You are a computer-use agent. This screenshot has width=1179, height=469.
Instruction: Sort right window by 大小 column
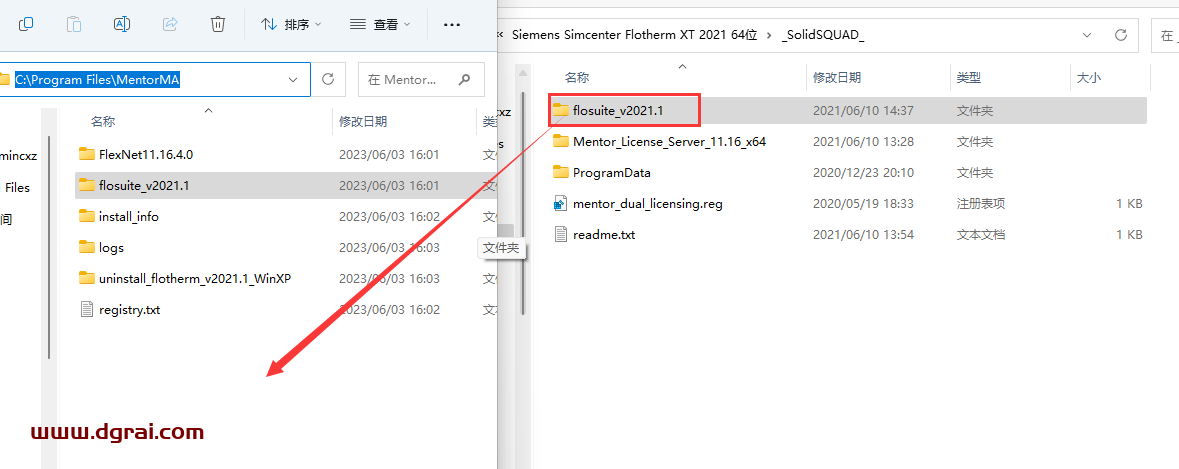coord(1089,77)
